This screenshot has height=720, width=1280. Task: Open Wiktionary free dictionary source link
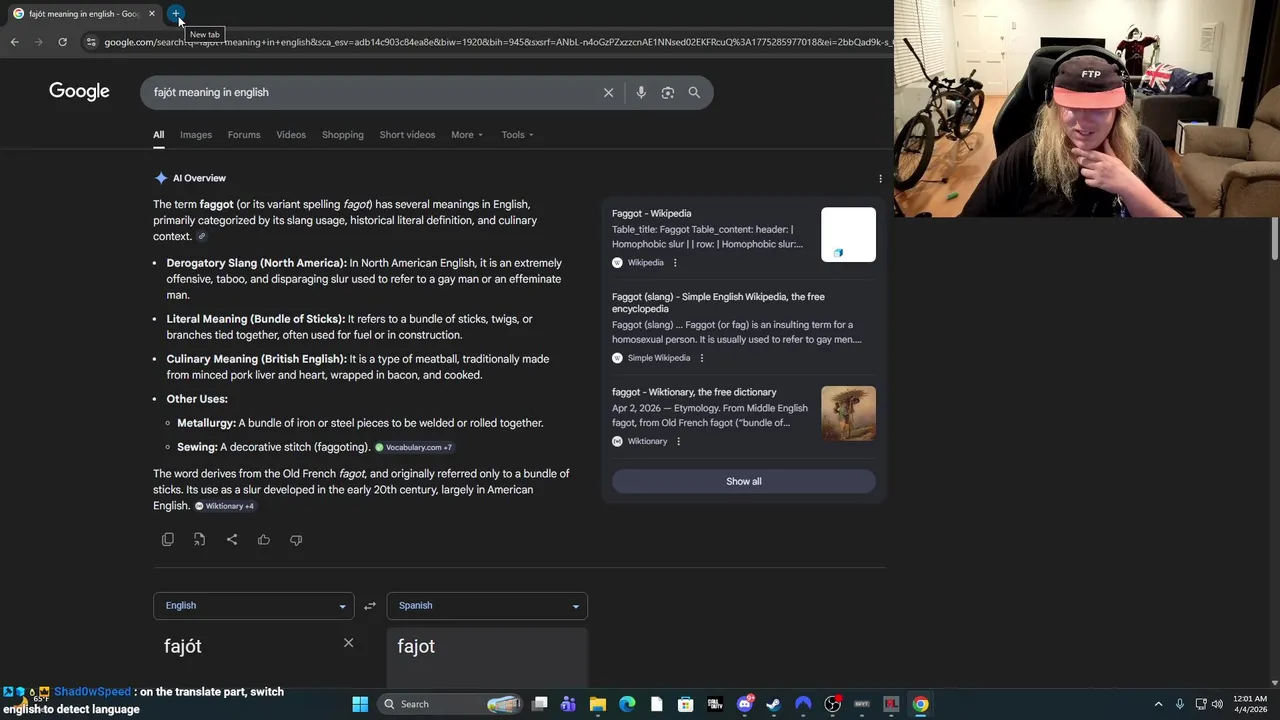click(x=694, y=392)
